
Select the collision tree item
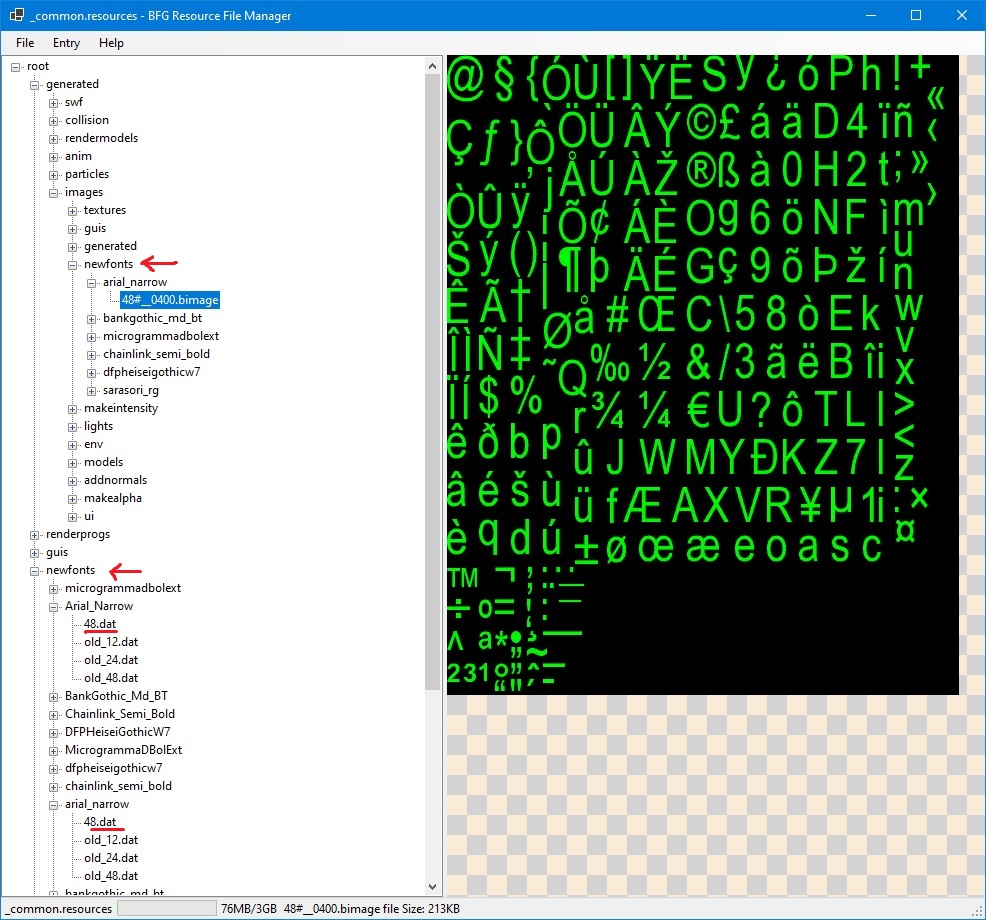(87, 120)
